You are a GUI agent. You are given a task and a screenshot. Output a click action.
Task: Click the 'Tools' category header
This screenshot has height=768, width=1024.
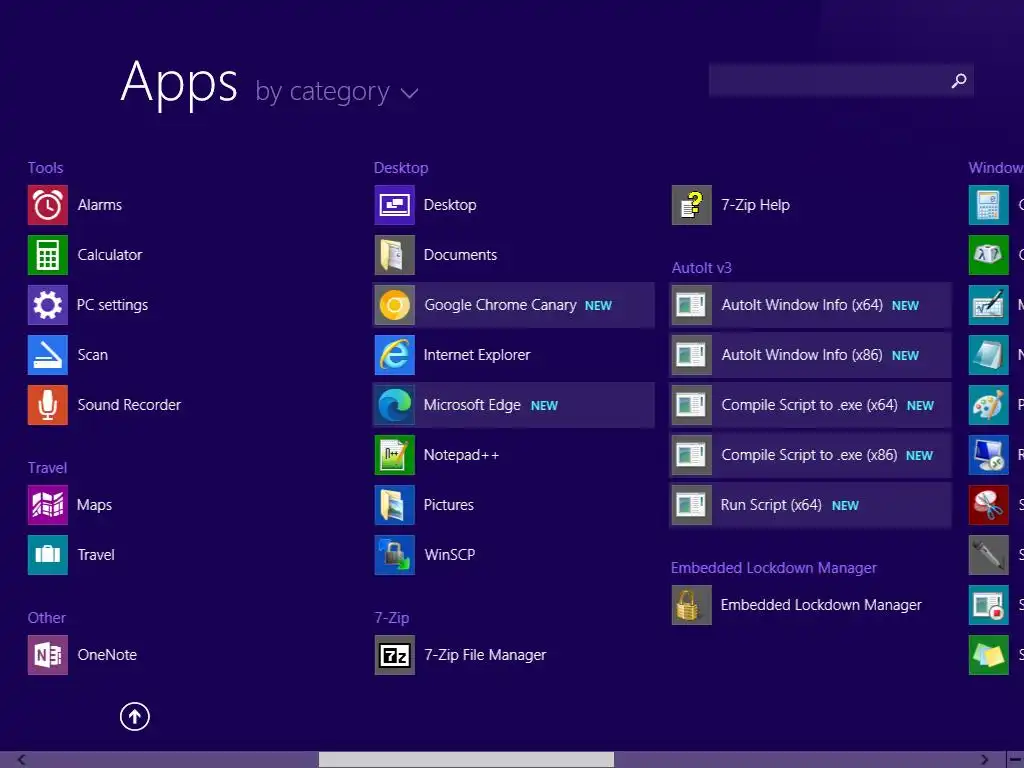tap(45, 168)
